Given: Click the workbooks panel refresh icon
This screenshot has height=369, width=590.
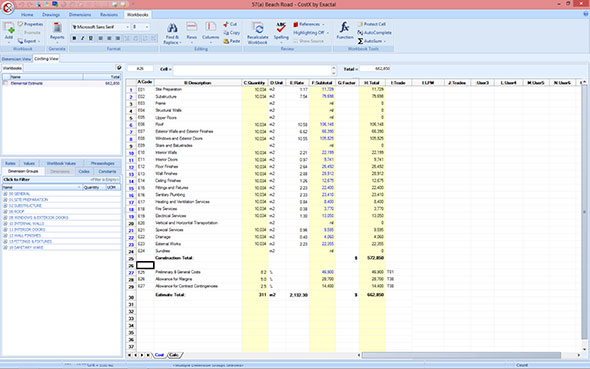Looking at the screenshot, I should coord(119,68).
